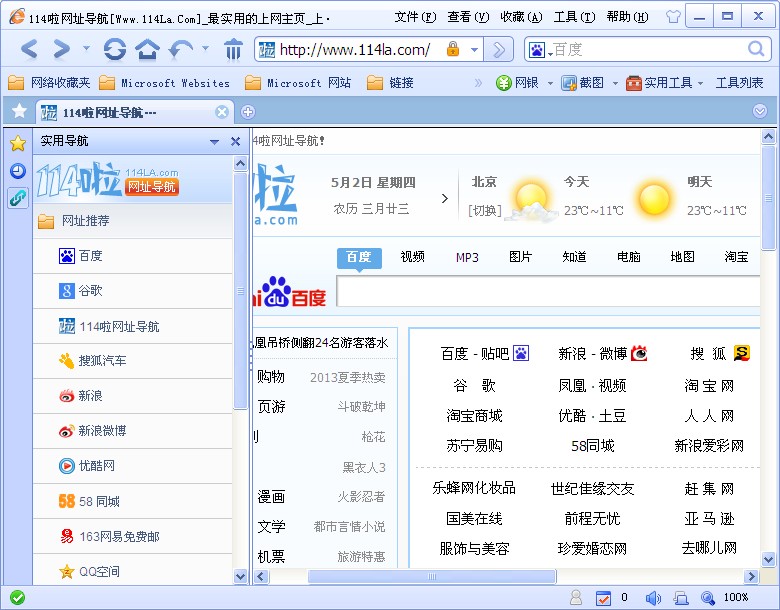
Task: Click the trash bin toolbar icon
Action: click(233, 49)
